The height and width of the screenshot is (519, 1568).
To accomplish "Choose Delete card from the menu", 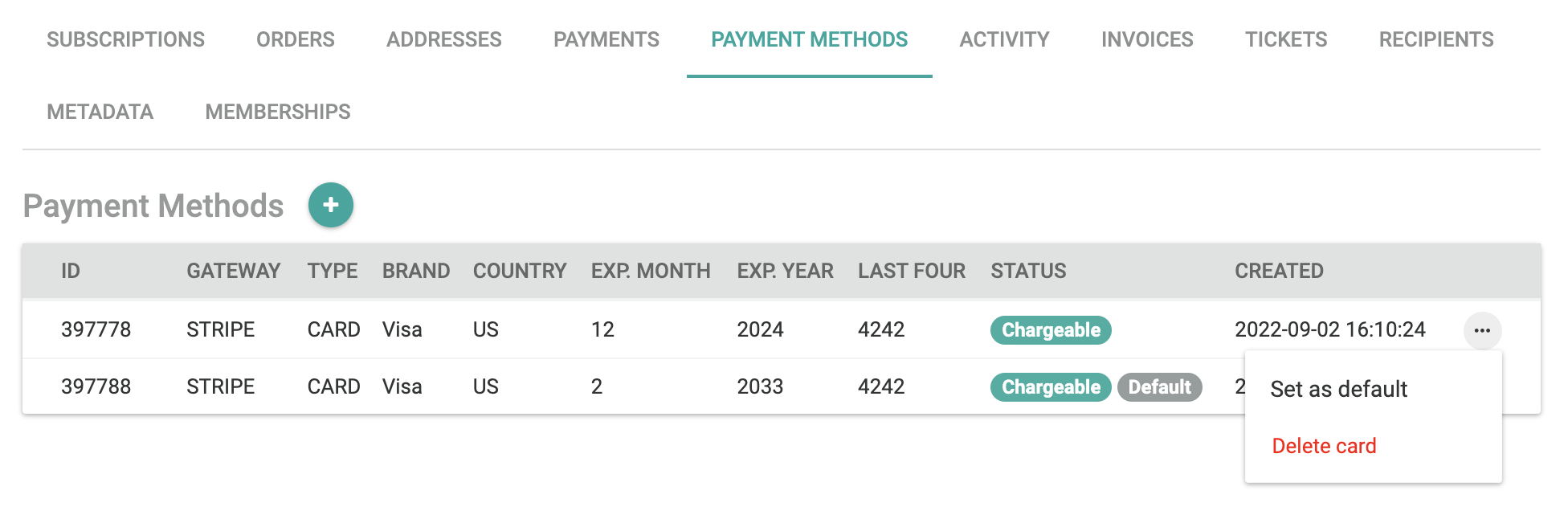I will (1324, 446).
